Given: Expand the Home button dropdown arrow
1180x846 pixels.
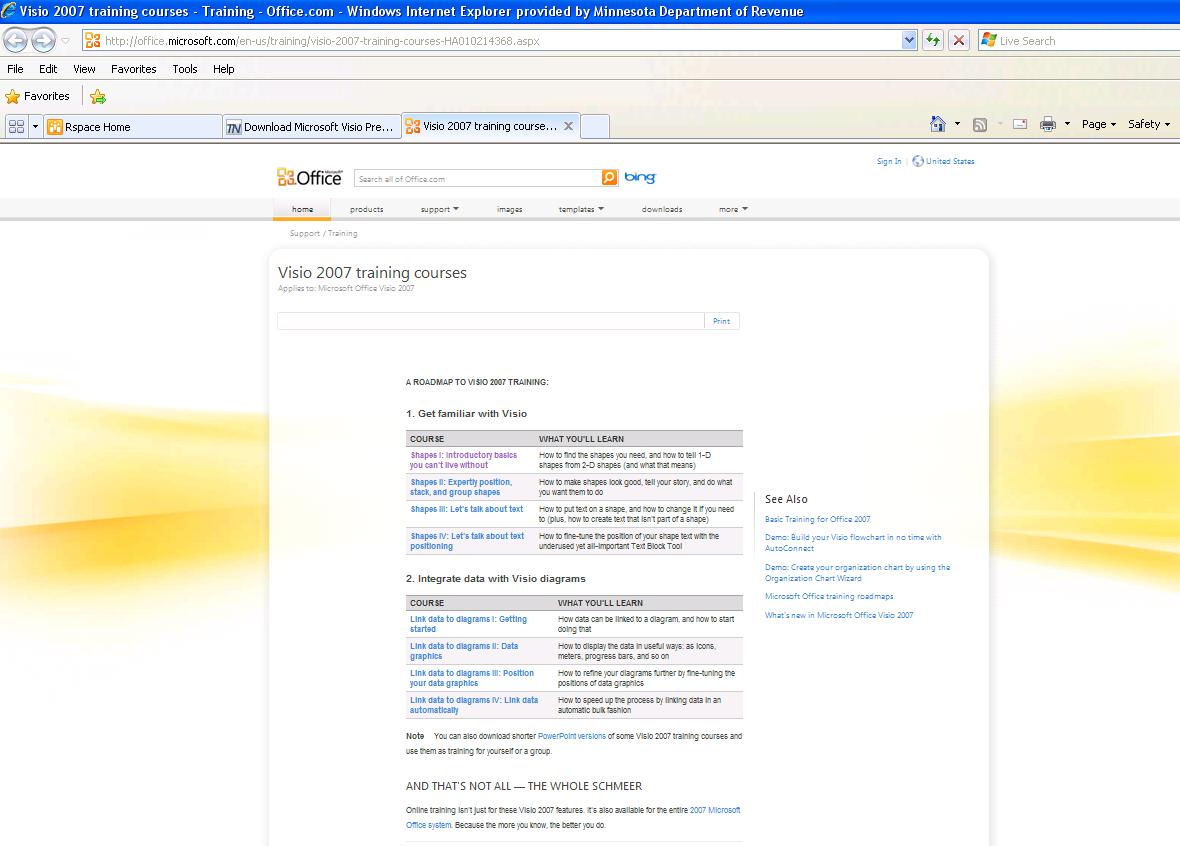Looking at the screenshot, I should pyautogui.click(x=957, y=124).
